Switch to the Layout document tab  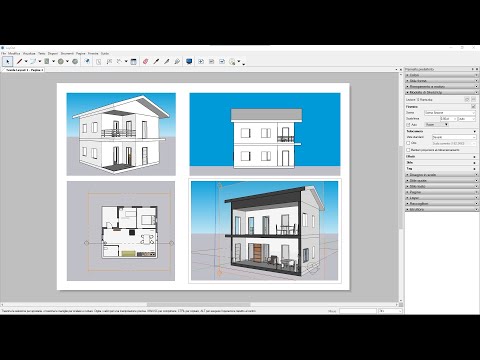(25, 70)
